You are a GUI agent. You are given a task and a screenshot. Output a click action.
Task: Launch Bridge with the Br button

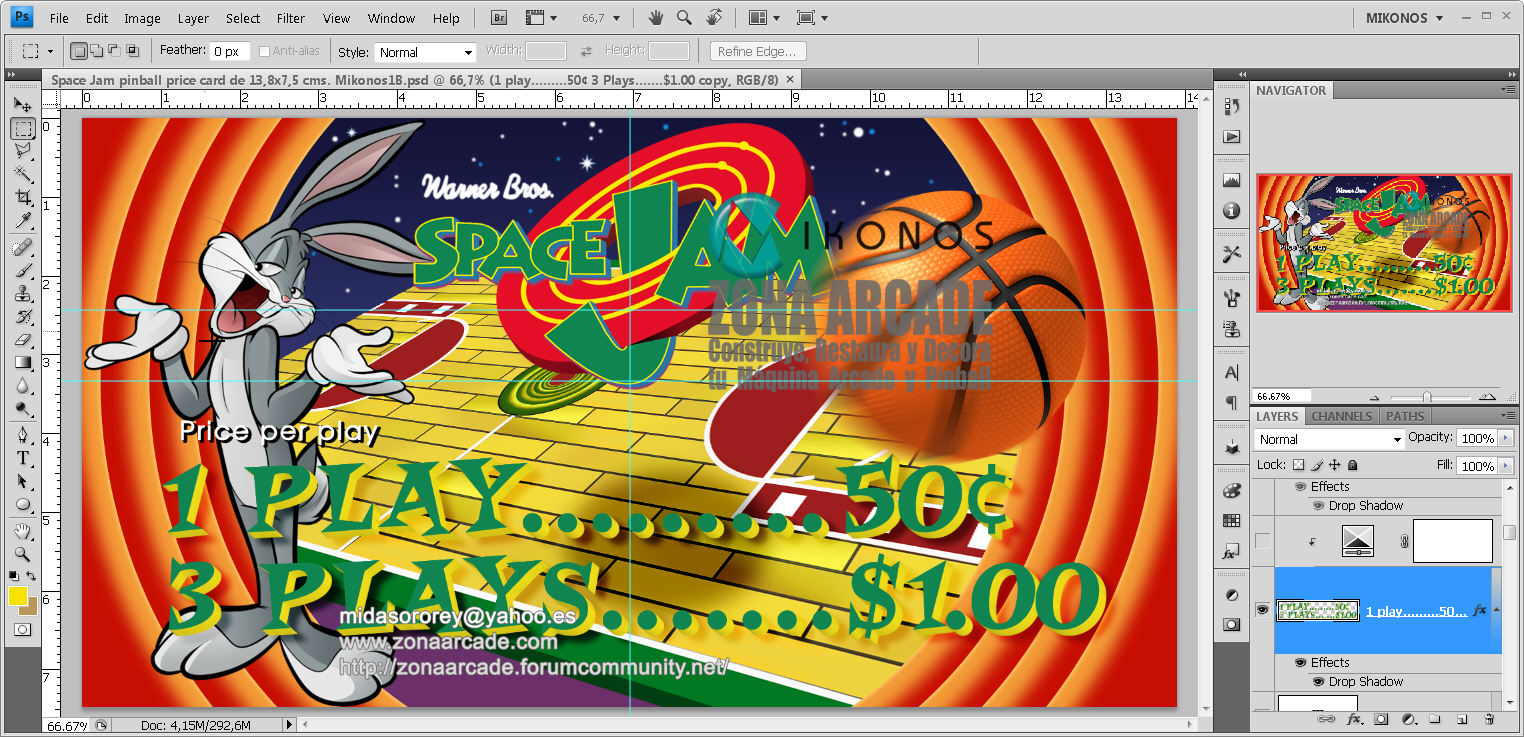pyautogui.click(x=497, y=17)
